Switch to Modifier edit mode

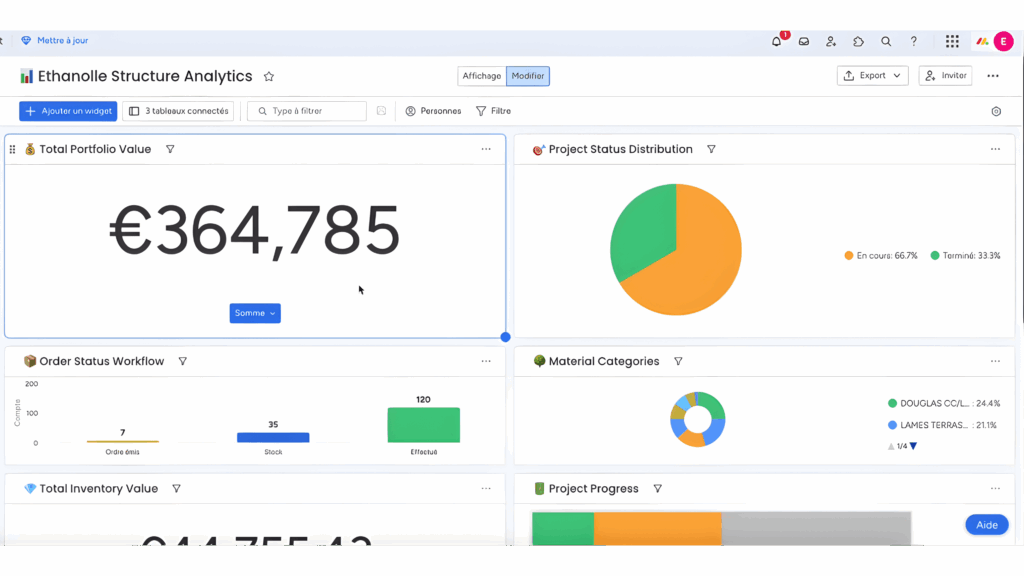pyautogui.click(x=528, y=76)
